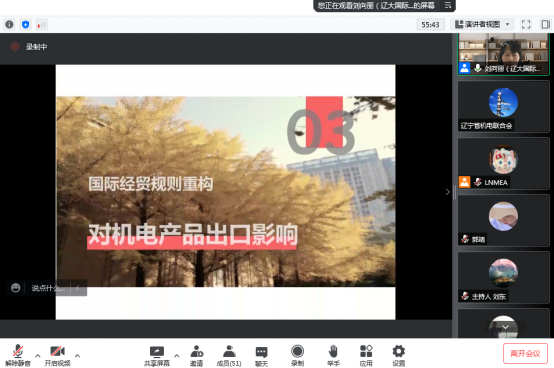The image size is (554, 368).
Task: Toggle recording with the 录制 button
Action: pos(297,356)
